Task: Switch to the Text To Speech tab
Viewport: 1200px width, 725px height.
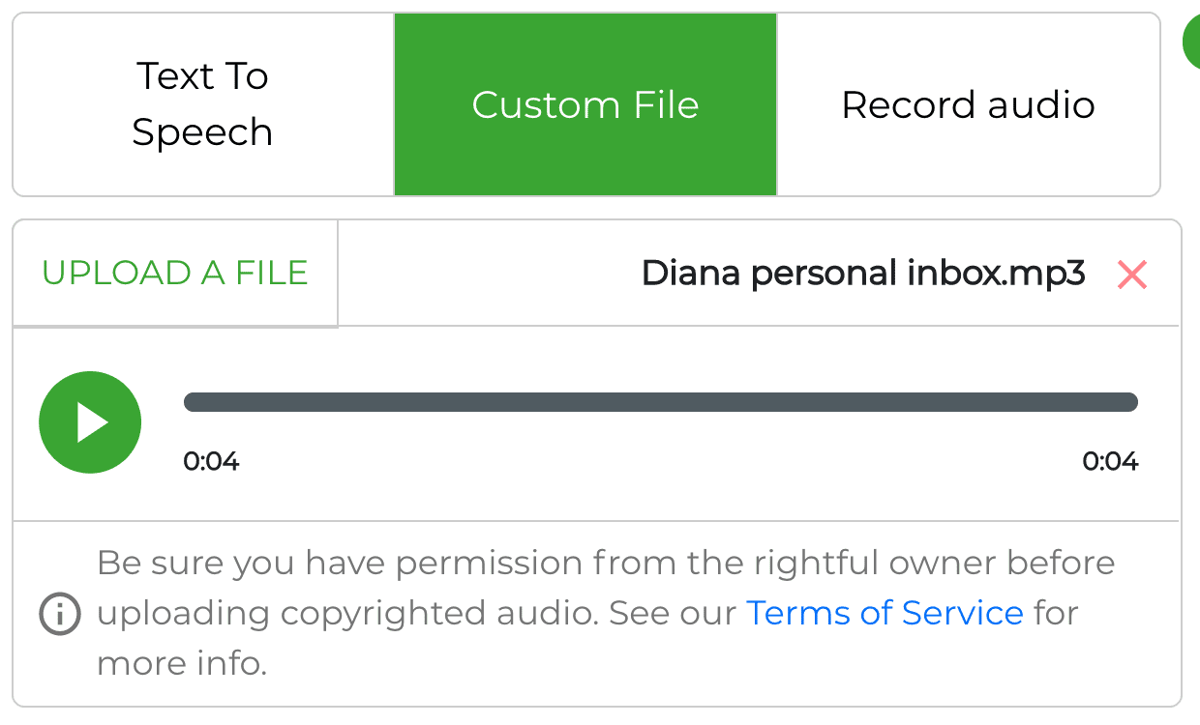Action: tap(201, 104)
